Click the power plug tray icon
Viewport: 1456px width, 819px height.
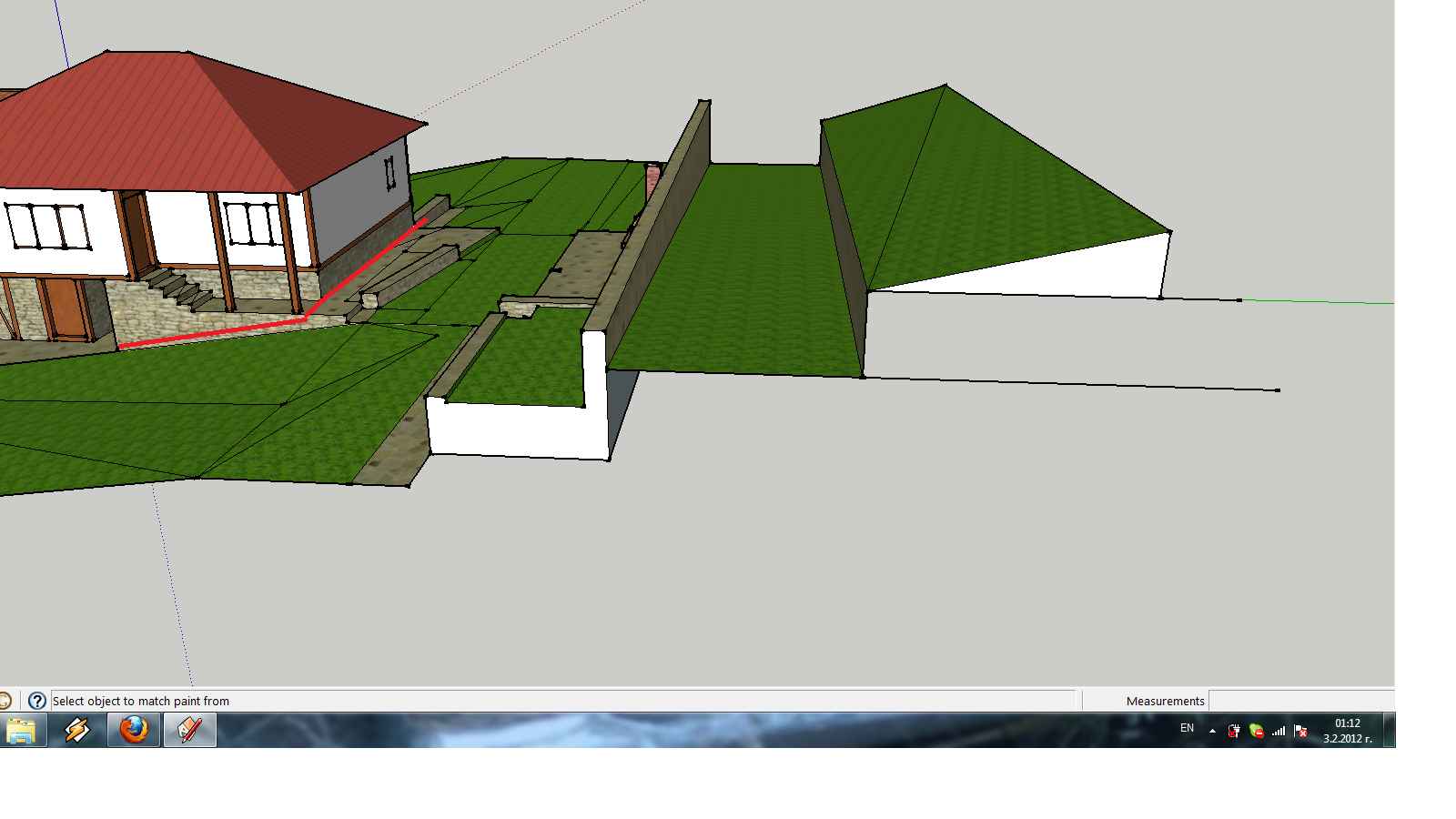1234,731
